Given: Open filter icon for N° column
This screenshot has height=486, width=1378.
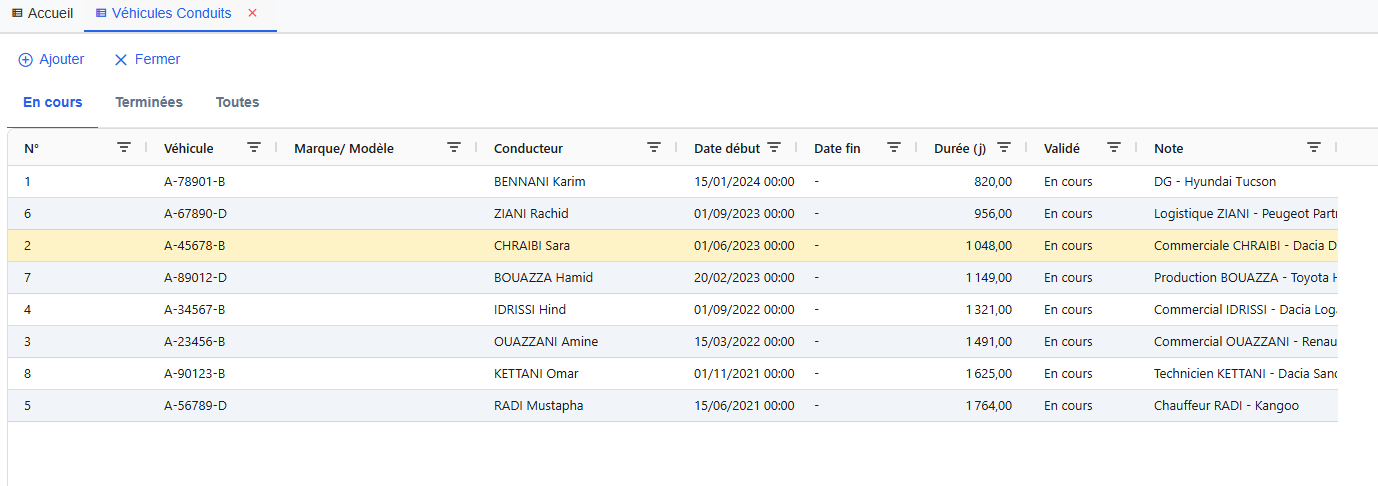Looking at the screenshot, I should pyautogui.click(x=124, y=148).
